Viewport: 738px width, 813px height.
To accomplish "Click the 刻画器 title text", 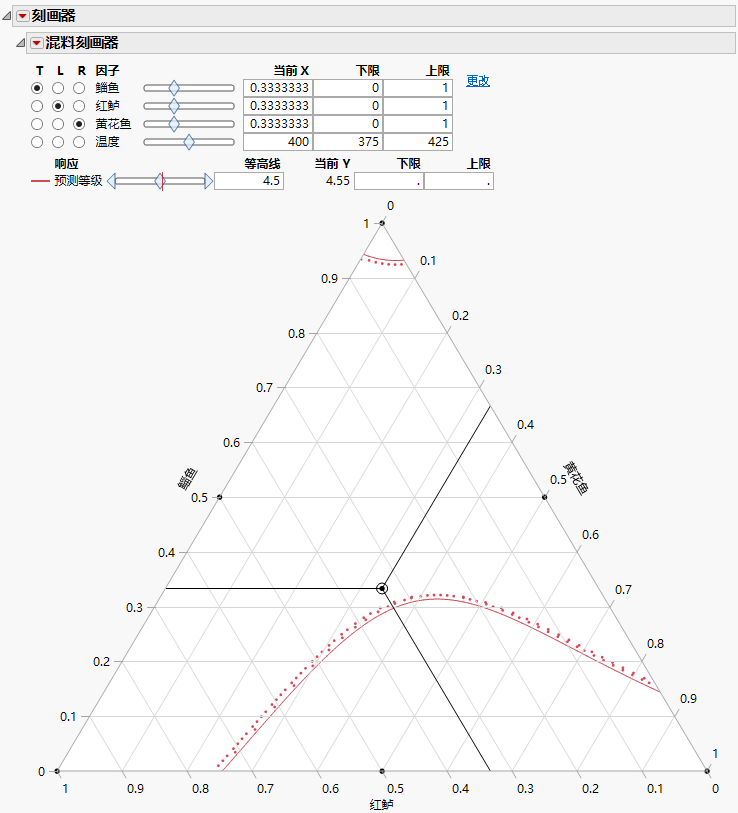I will tap(53, 16).
